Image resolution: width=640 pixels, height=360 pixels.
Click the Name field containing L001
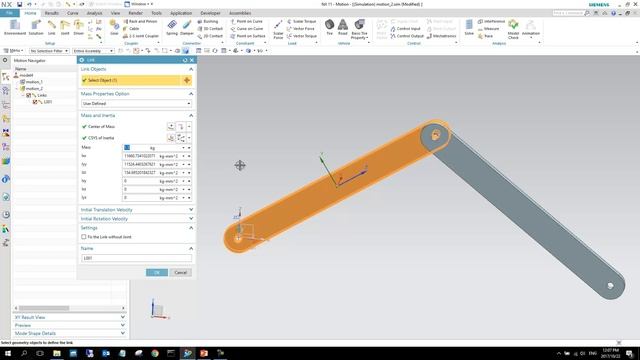click(x=136, y=258)
